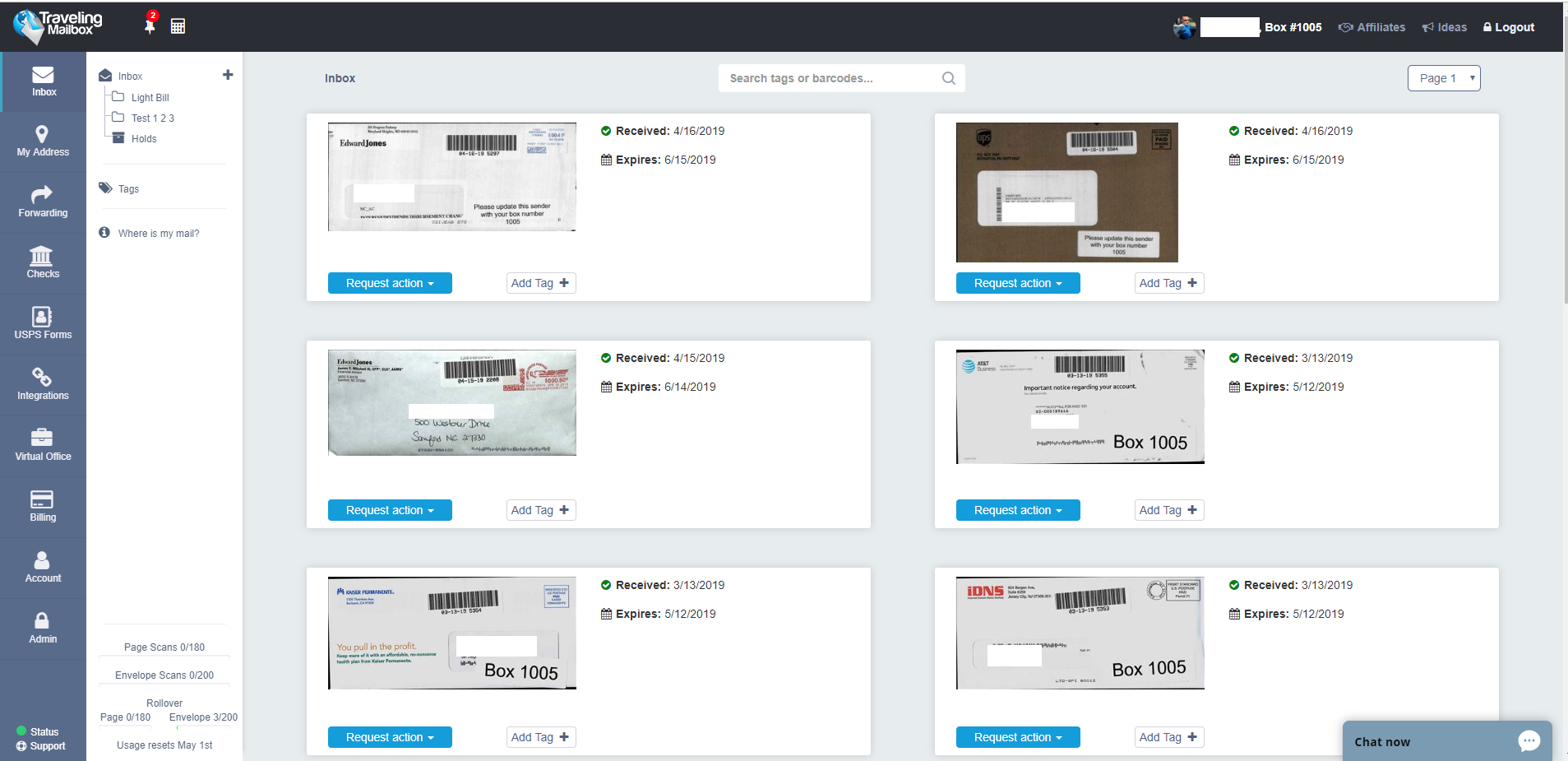Click the user avatar picture

tap(1184, 27)
